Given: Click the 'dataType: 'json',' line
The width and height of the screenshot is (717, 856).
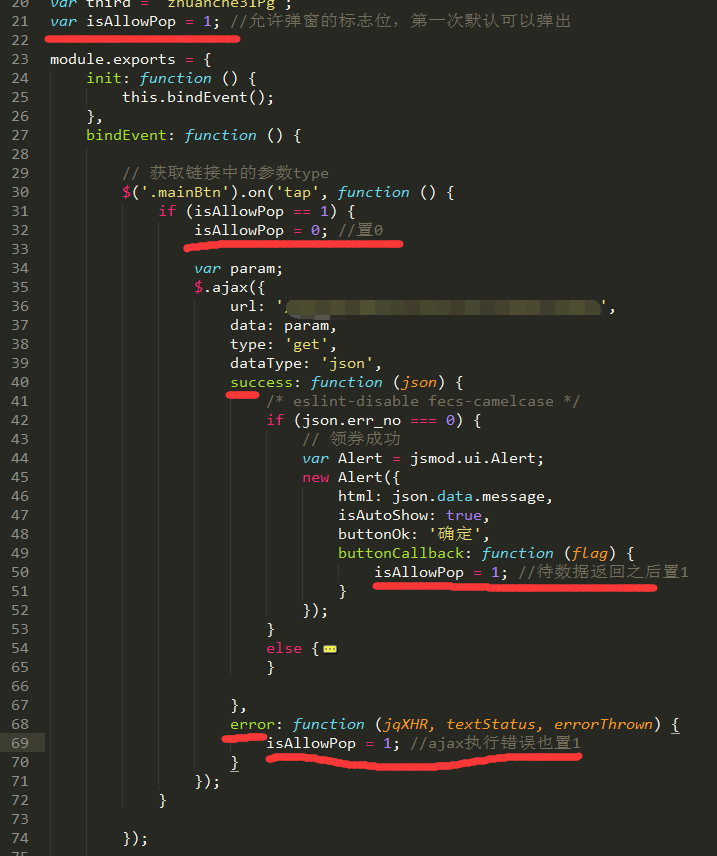Looking at the screenshot, I should 306,364.
